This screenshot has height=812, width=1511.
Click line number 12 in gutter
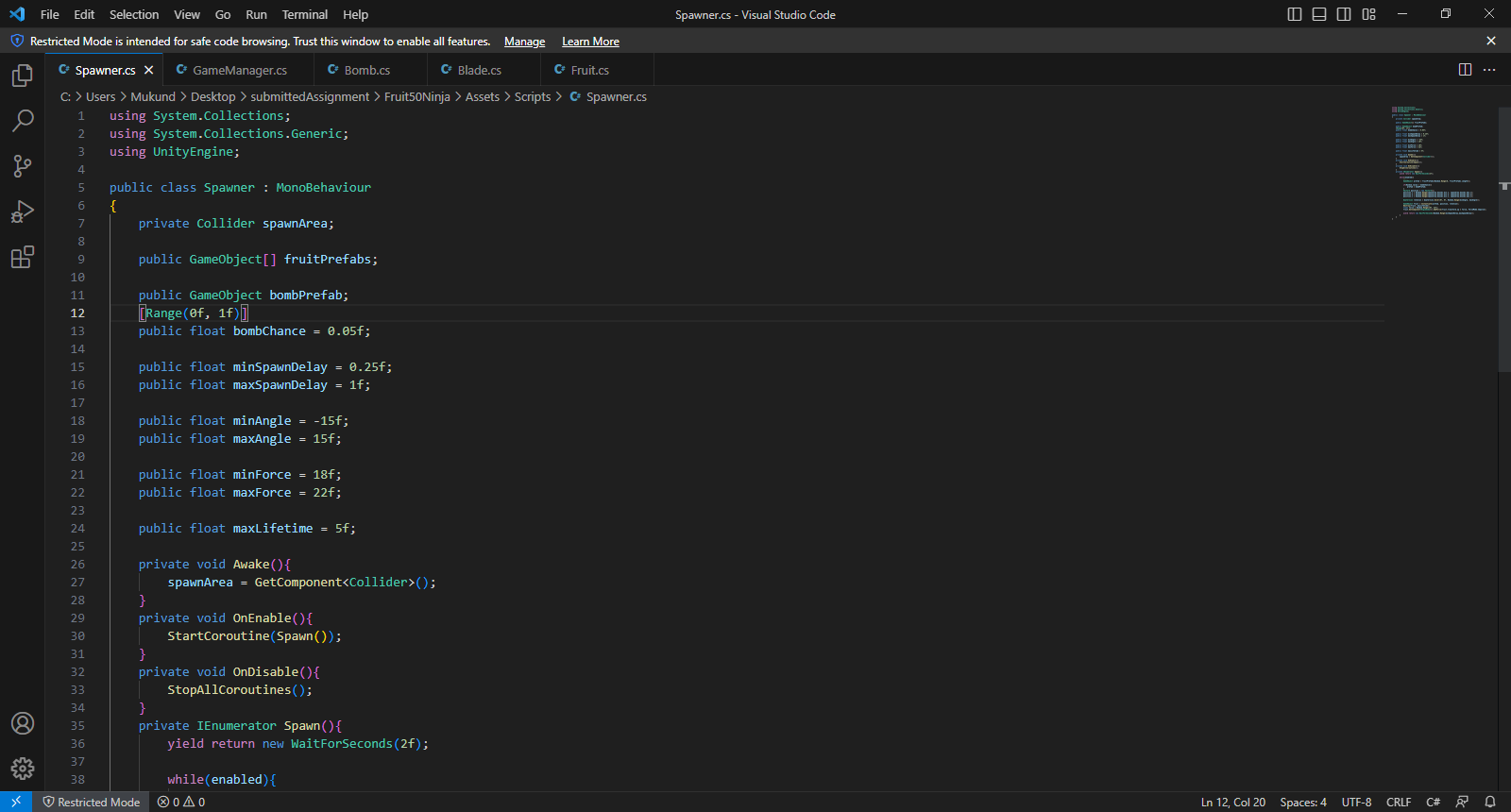coord(77,313)
